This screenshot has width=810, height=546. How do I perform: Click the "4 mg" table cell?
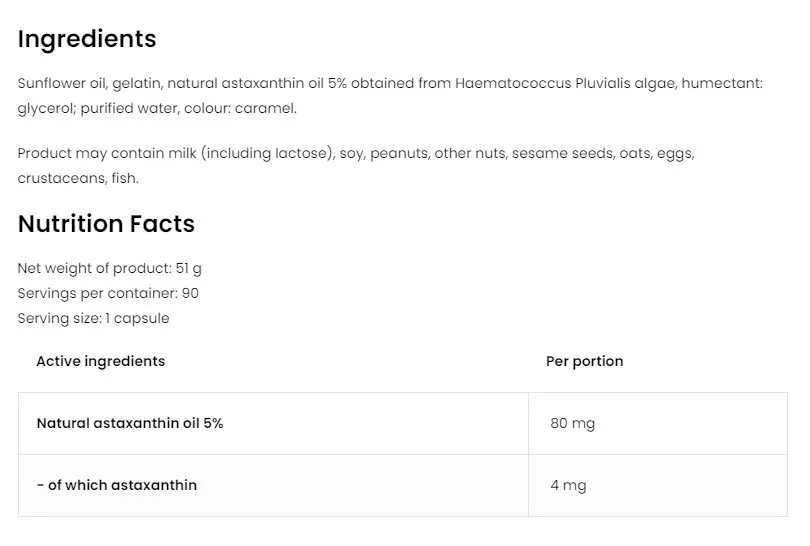568,486
